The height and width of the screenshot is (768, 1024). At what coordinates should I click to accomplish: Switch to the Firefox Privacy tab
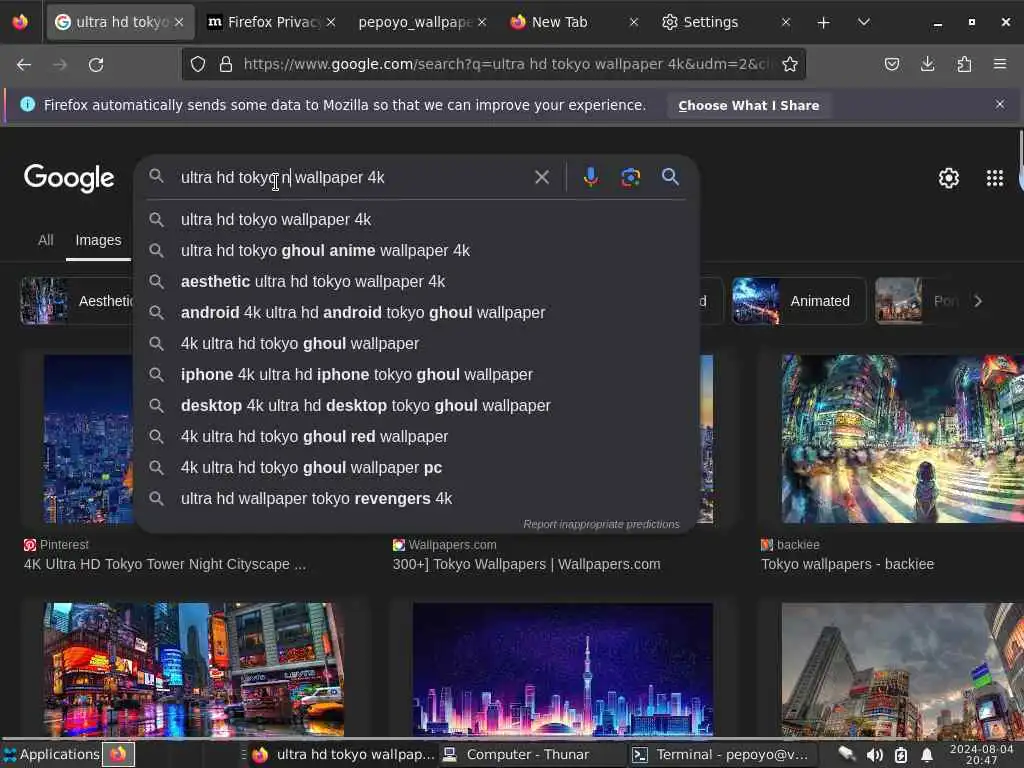[270, 22]
